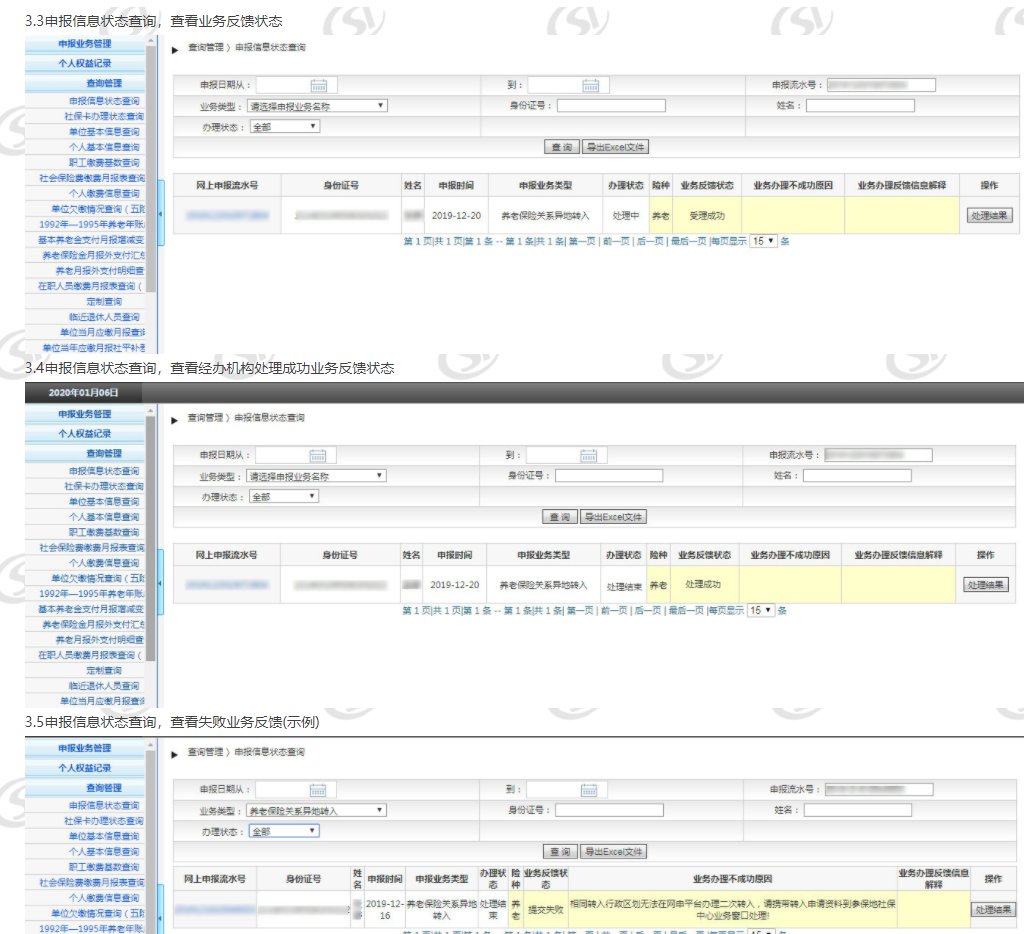
Task: Open end-date calendar icon in section 3.3
Action: tap(590, 86)
